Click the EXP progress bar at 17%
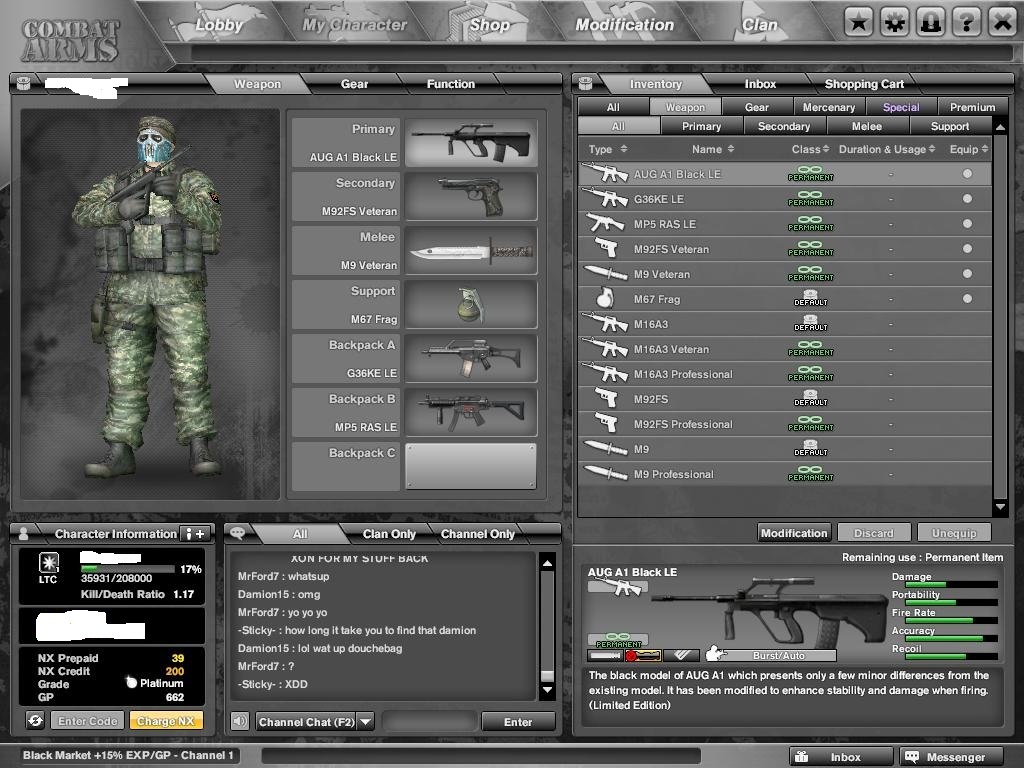The width and height of the screenshot is (1024, 768). coord(127,569)
